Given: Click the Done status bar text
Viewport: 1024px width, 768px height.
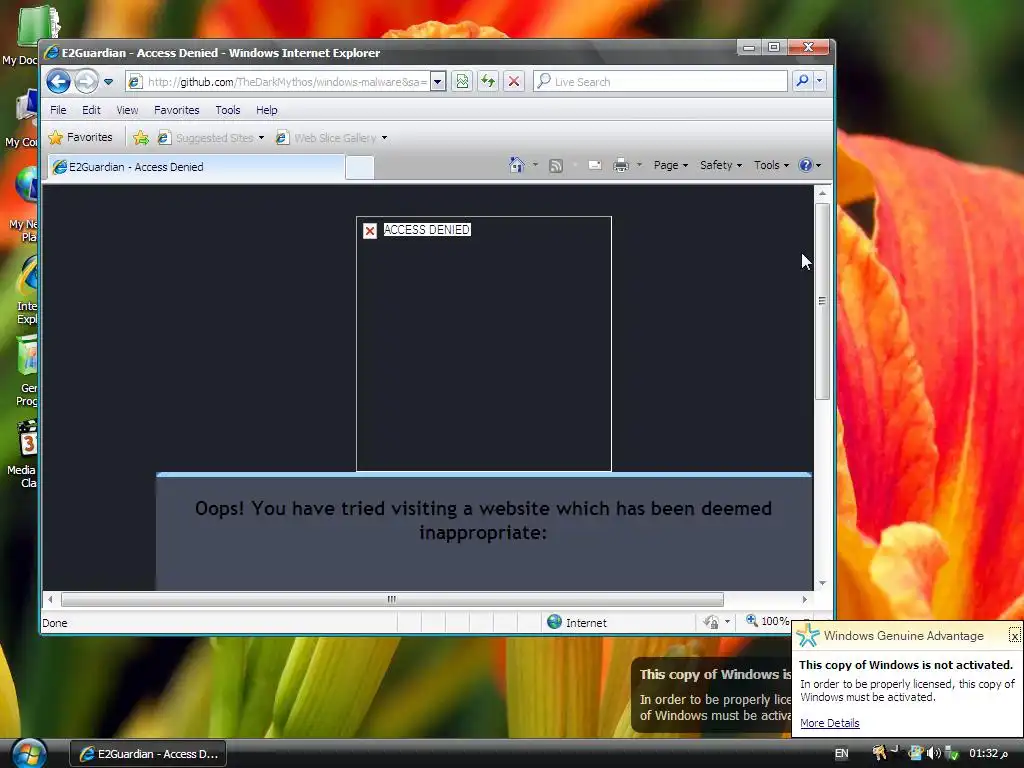Looking at the screenshot, I should [55, 623].
